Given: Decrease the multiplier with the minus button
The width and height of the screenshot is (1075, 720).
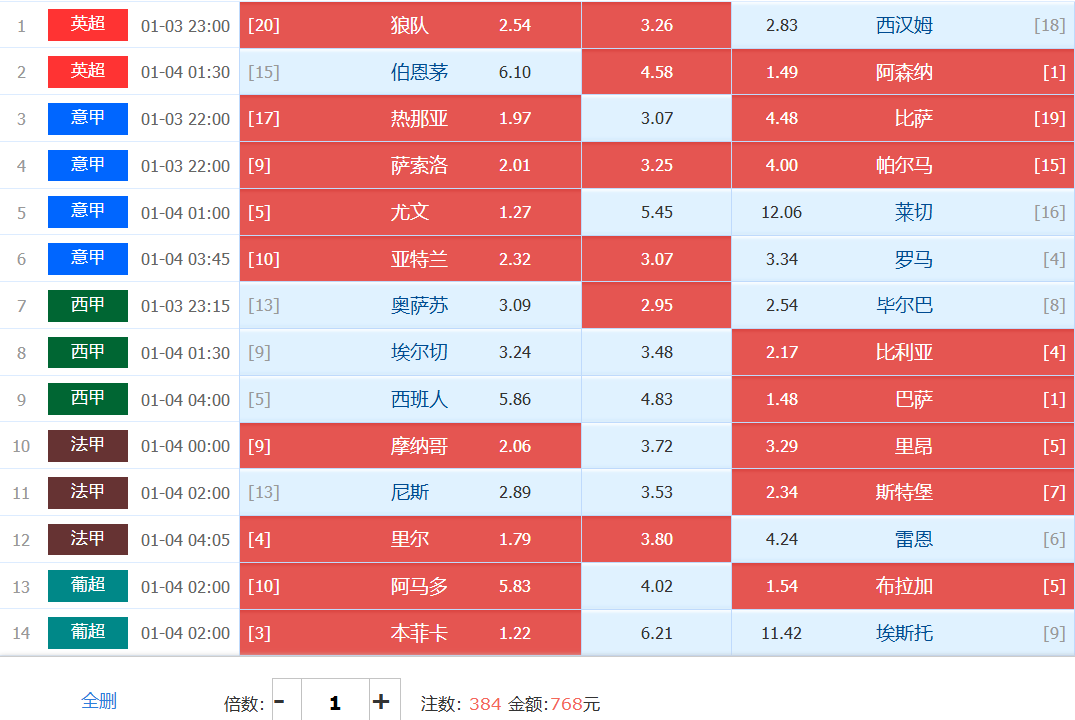Looking at the screenshot, I should [279, 702].
